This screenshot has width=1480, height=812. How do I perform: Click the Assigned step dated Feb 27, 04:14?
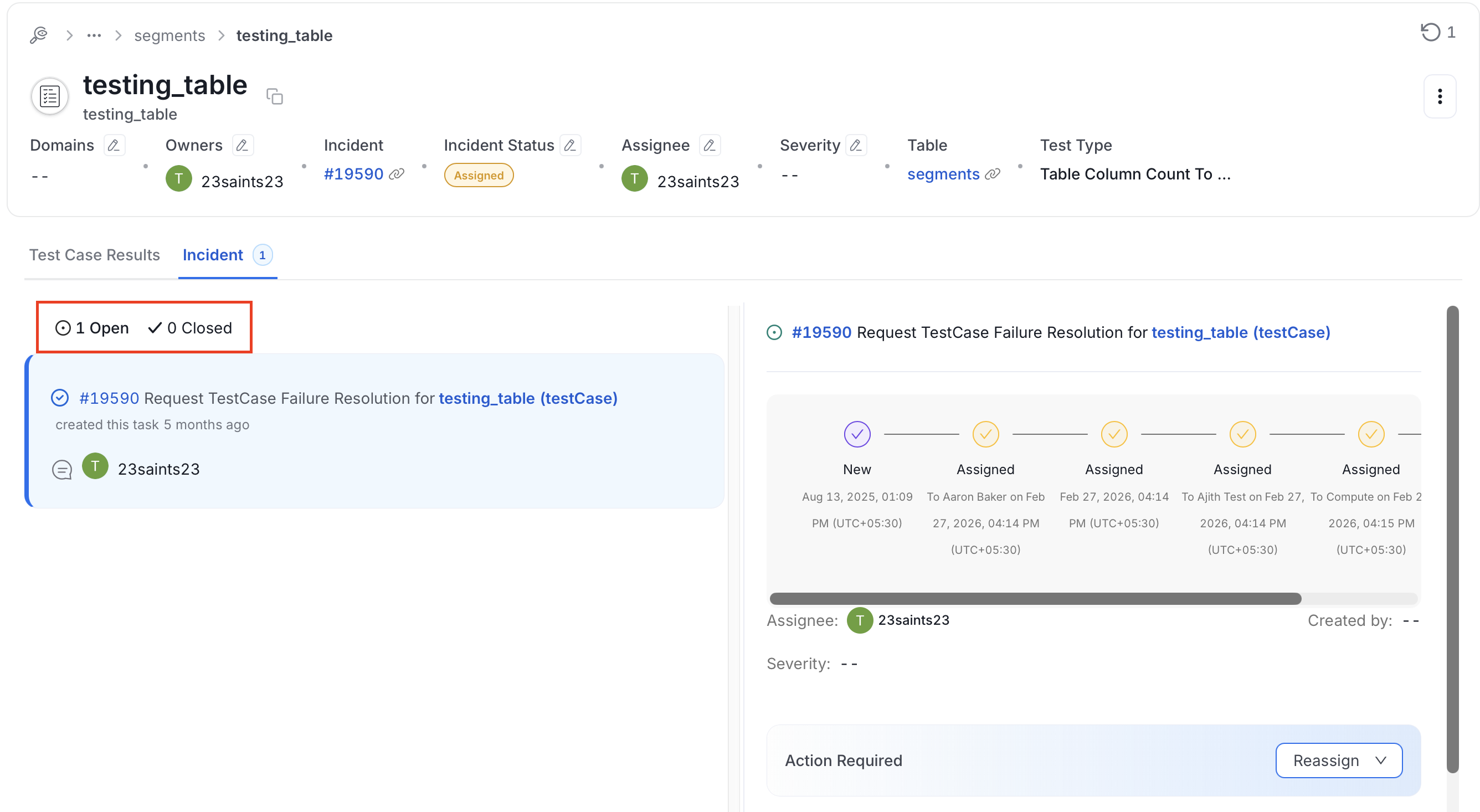(1114, 434)
